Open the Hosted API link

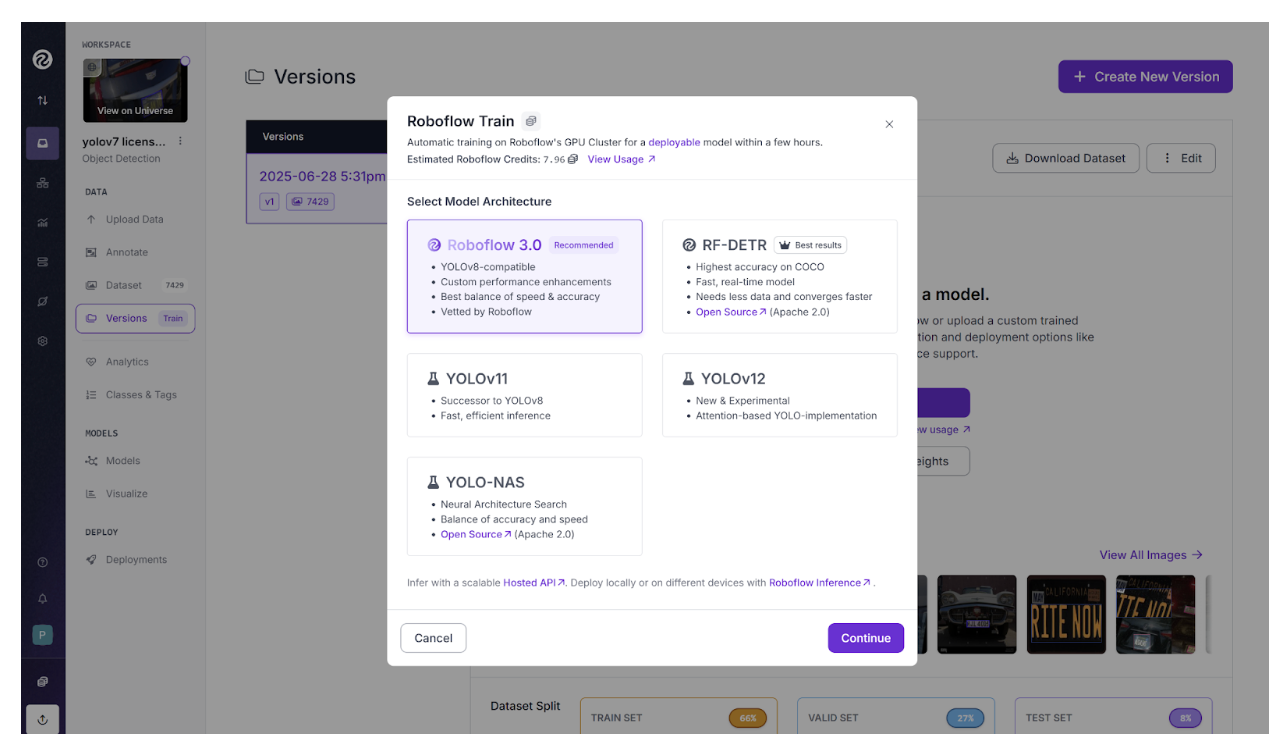click(534, 582)
